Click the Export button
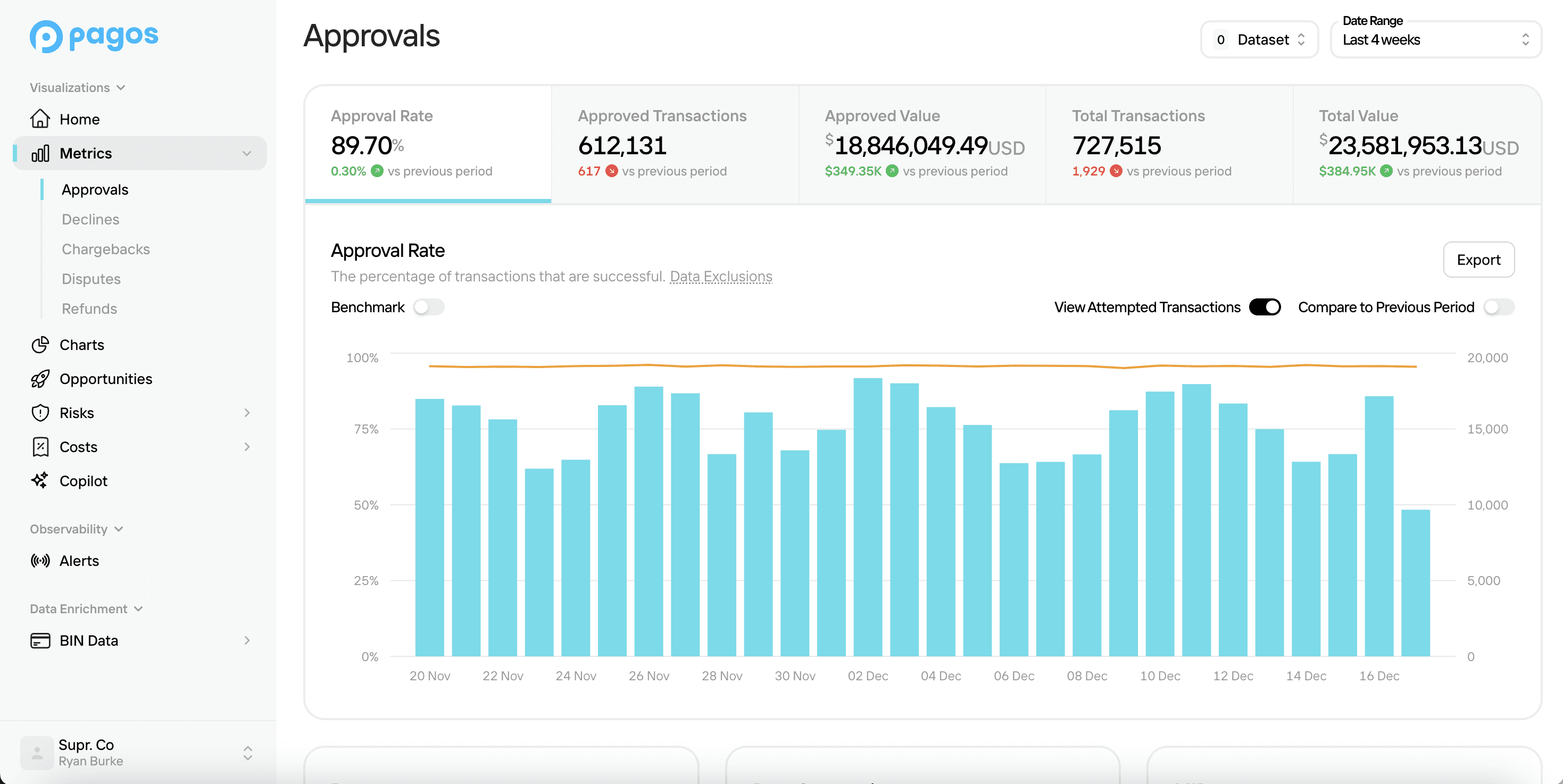The width and height of the screenshot is (1563, 784). 1478,260
